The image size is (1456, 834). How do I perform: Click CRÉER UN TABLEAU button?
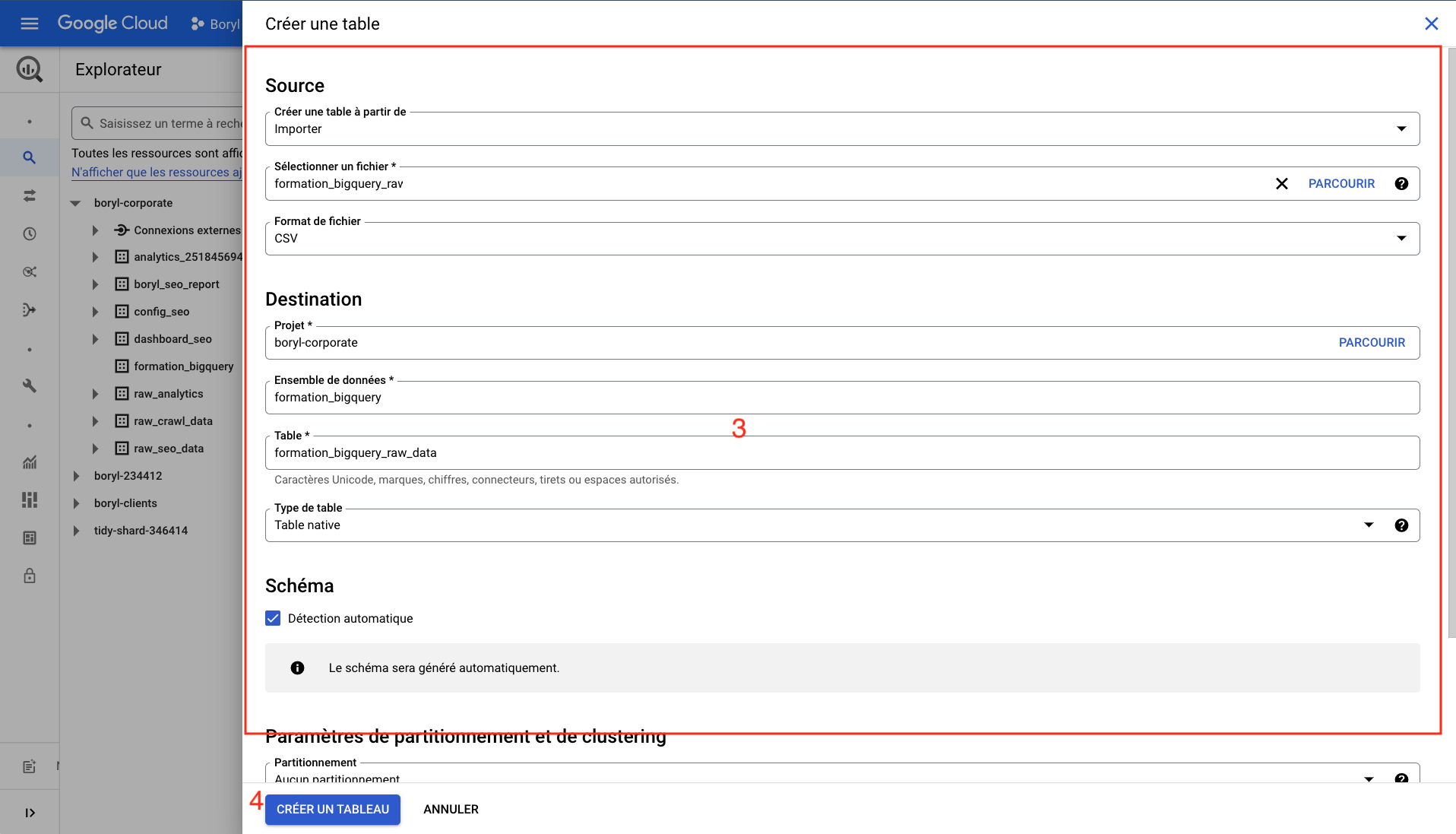332,809
